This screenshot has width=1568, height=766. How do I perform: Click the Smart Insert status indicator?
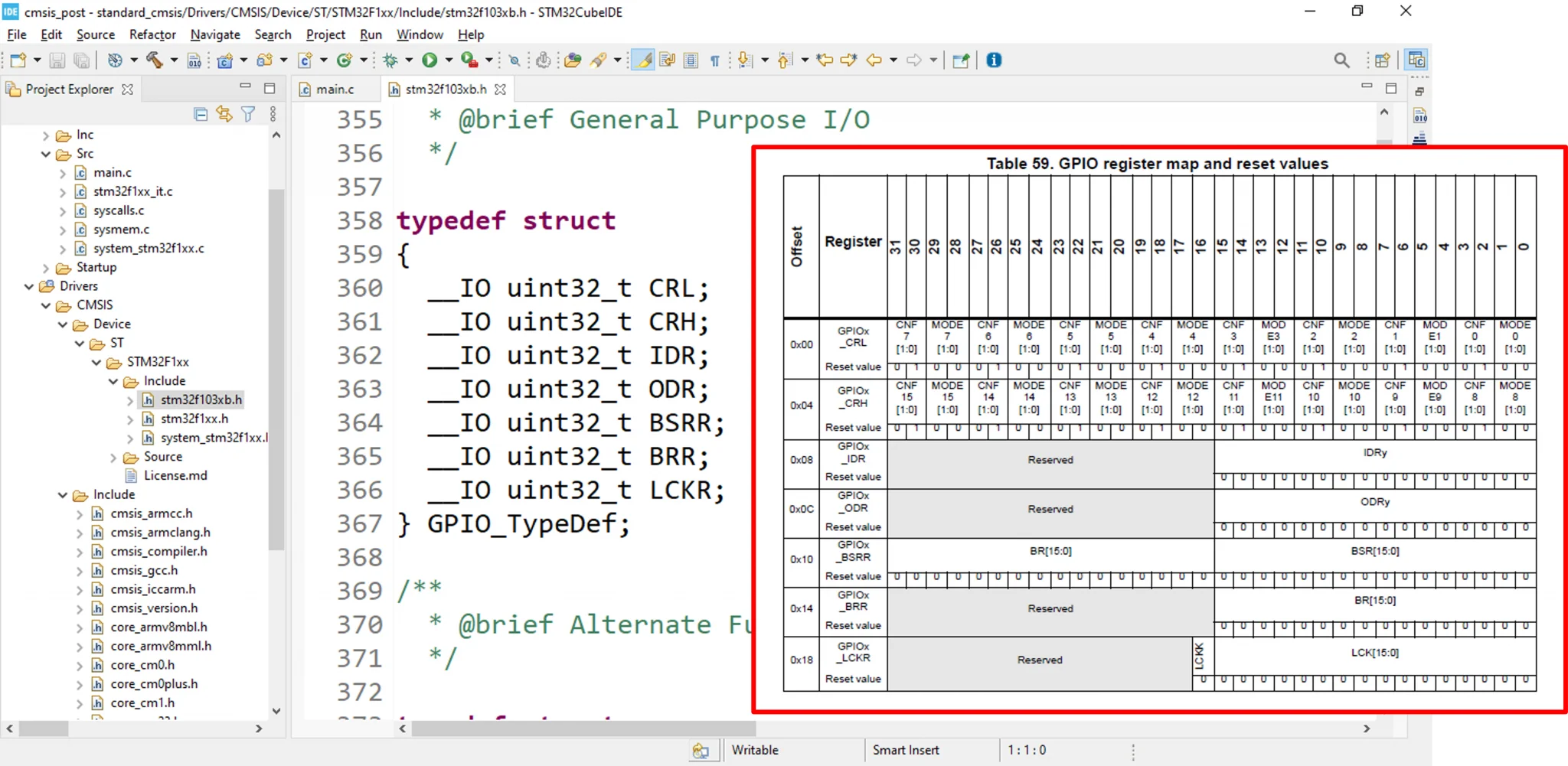906,750
